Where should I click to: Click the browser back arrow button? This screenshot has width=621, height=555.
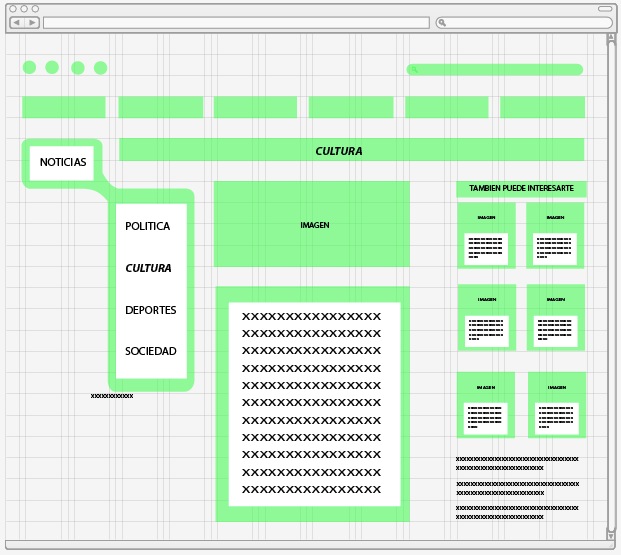17,22
